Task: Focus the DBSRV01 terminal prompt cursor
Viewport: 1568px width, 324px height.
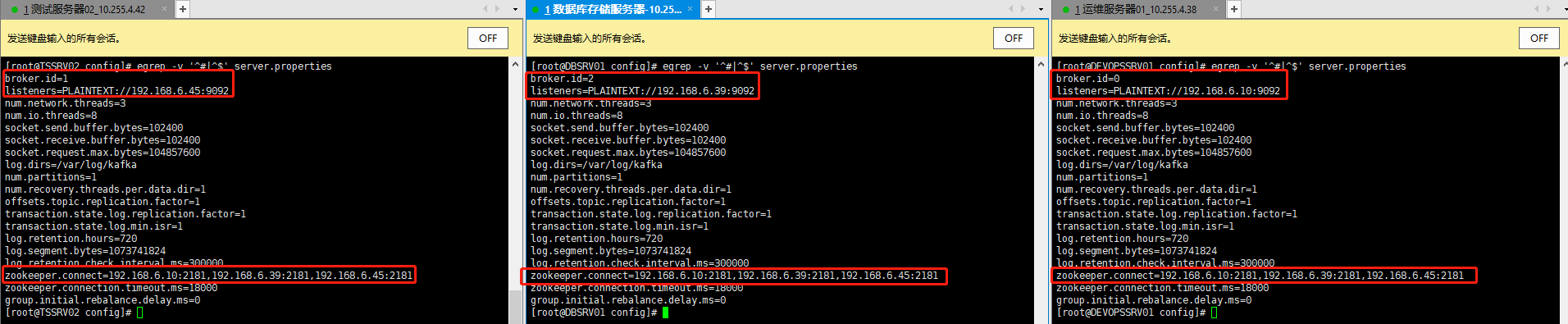Action: pyautogui.click(x=665, y=313)
